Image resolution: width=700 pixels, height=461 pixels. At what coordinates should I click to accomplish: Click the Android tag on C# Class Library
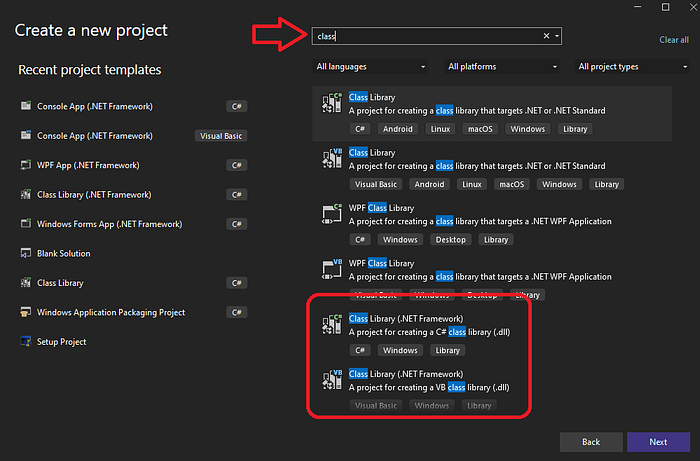pyautogui.click(x=398, y=129)
